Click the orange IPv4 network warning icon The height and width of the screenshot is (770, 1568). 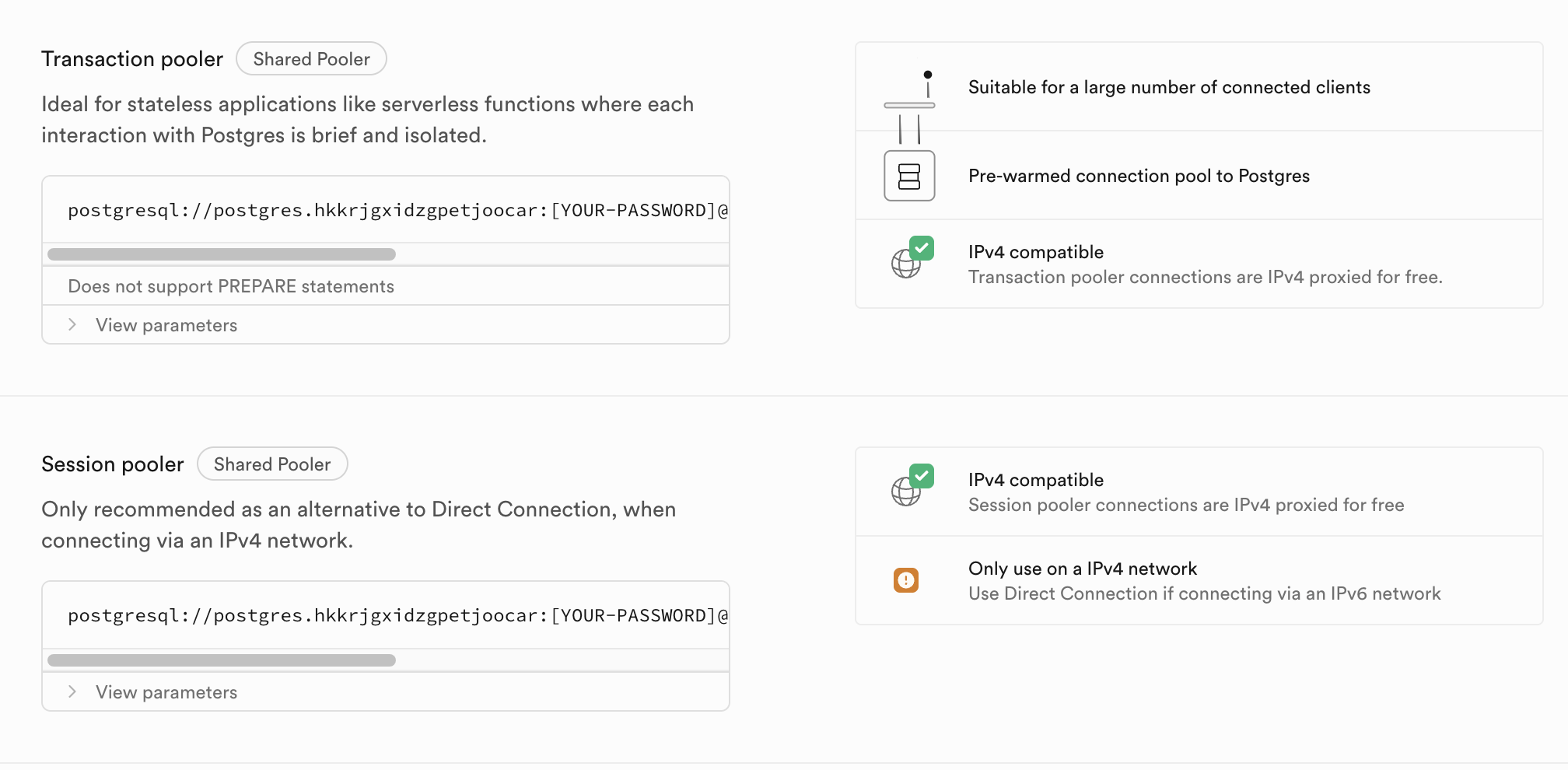click(906, 580)
